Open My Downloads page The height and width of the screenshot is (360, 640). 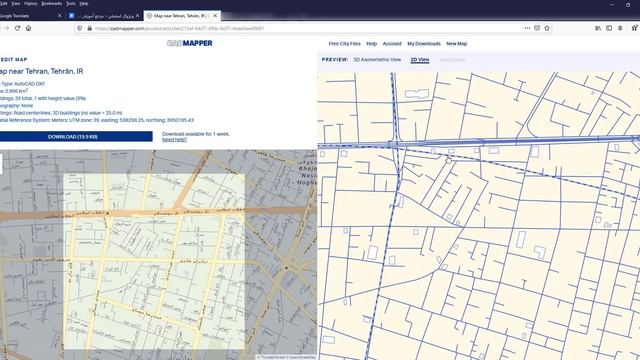pyautogui.click(x=424, y=44)
